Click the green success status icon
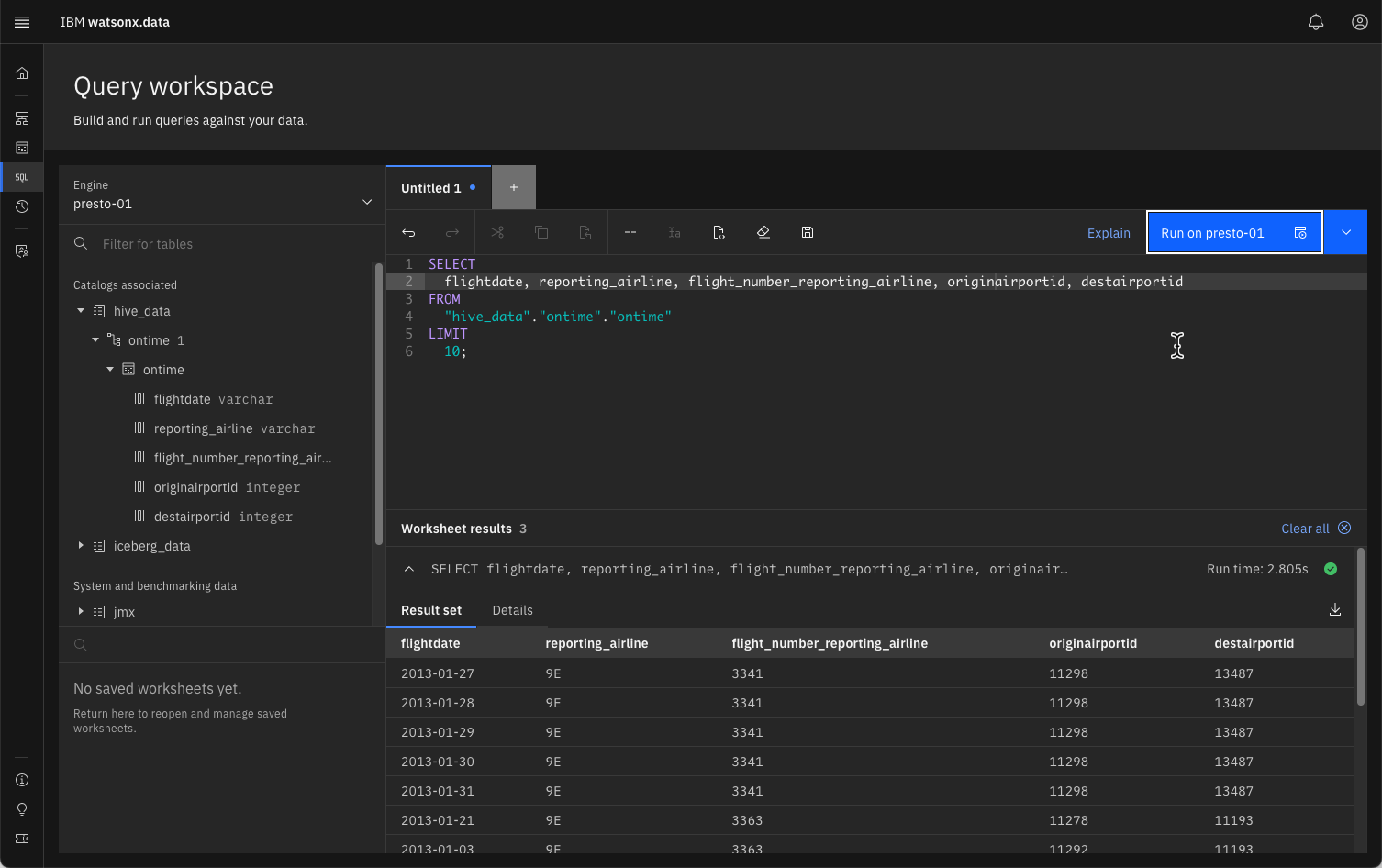 1331,569
